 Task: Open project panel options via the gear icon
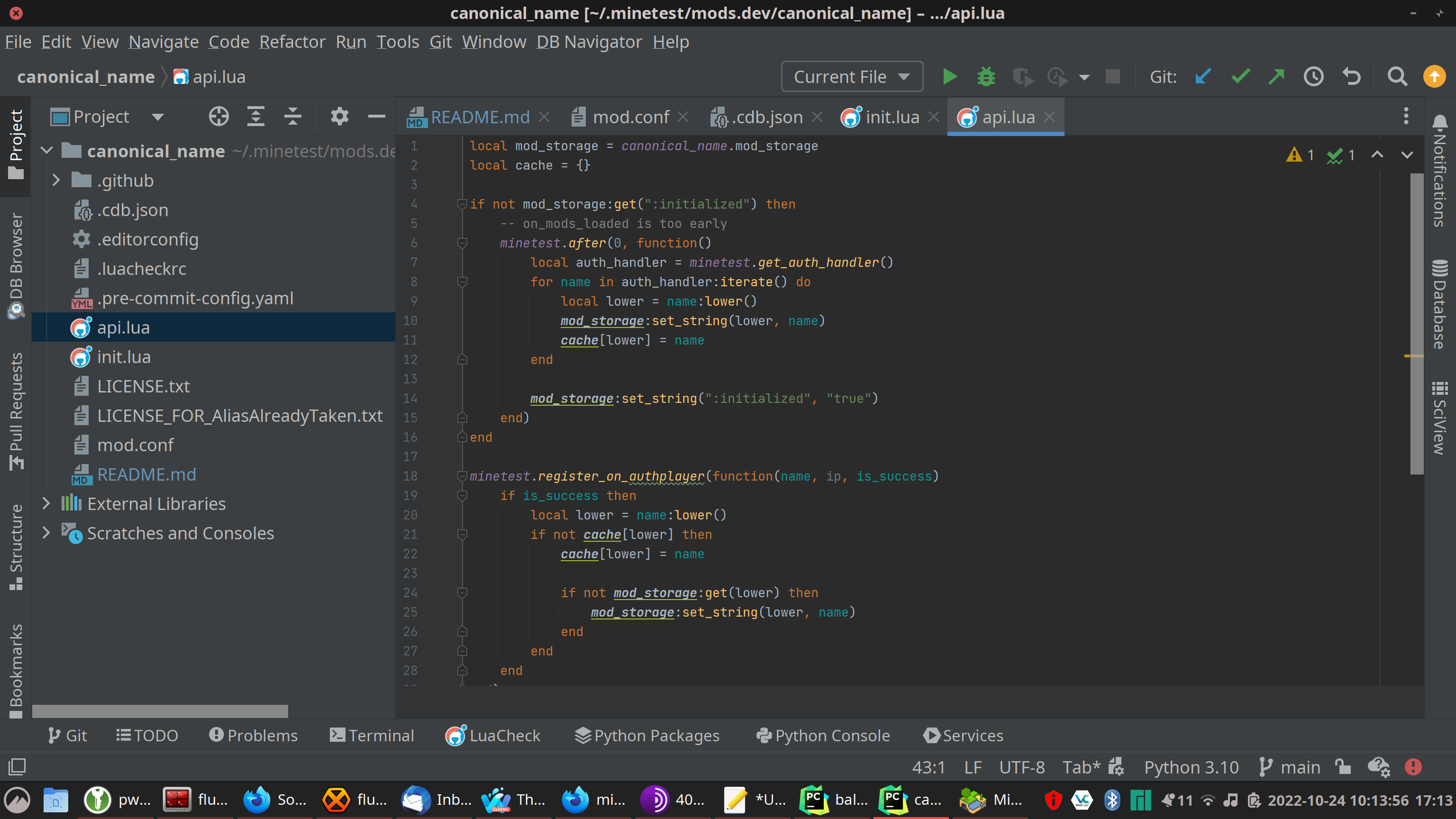(339, 116)
